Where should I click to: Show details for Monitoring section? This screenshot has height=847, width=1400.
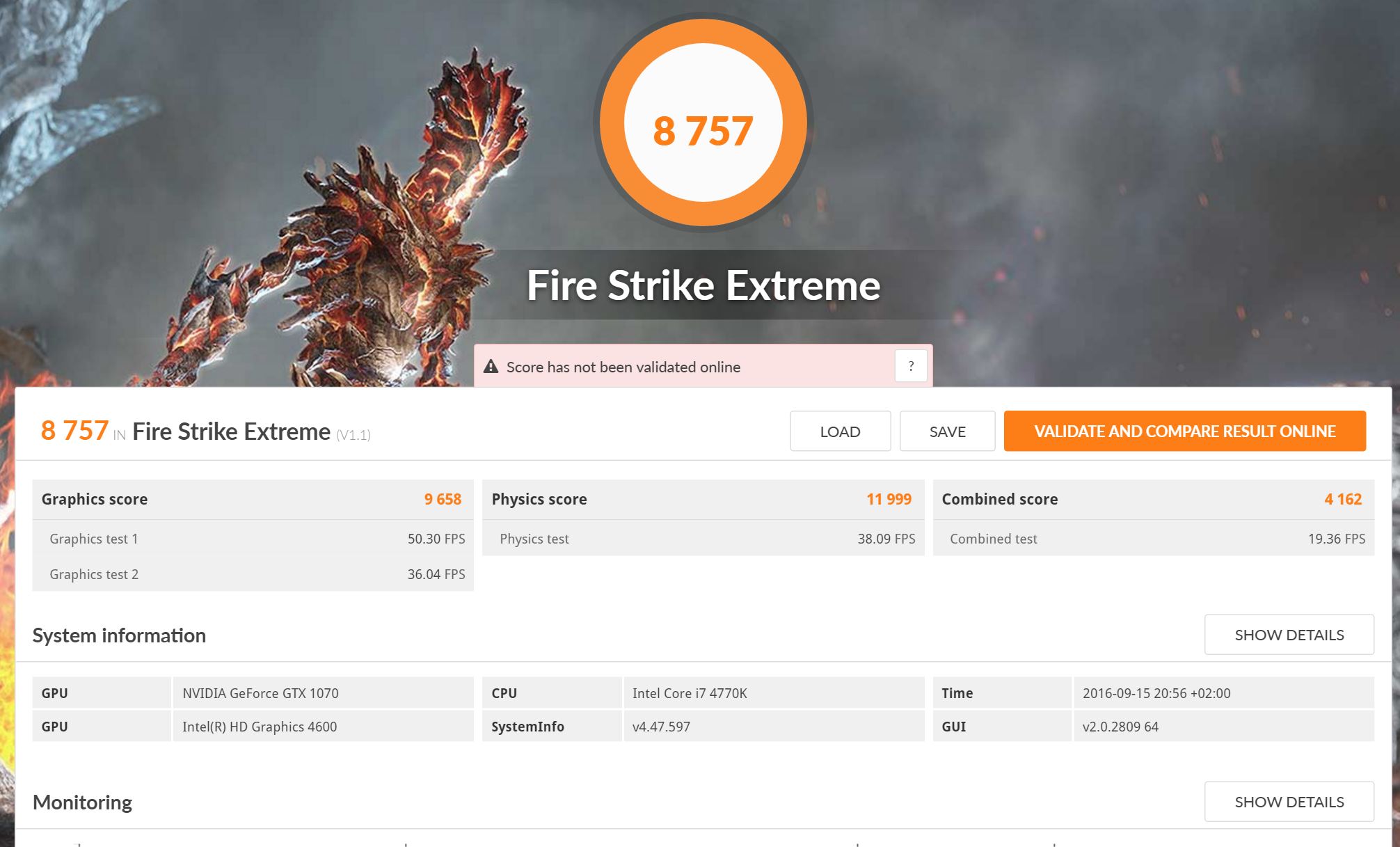point(1289,802)
